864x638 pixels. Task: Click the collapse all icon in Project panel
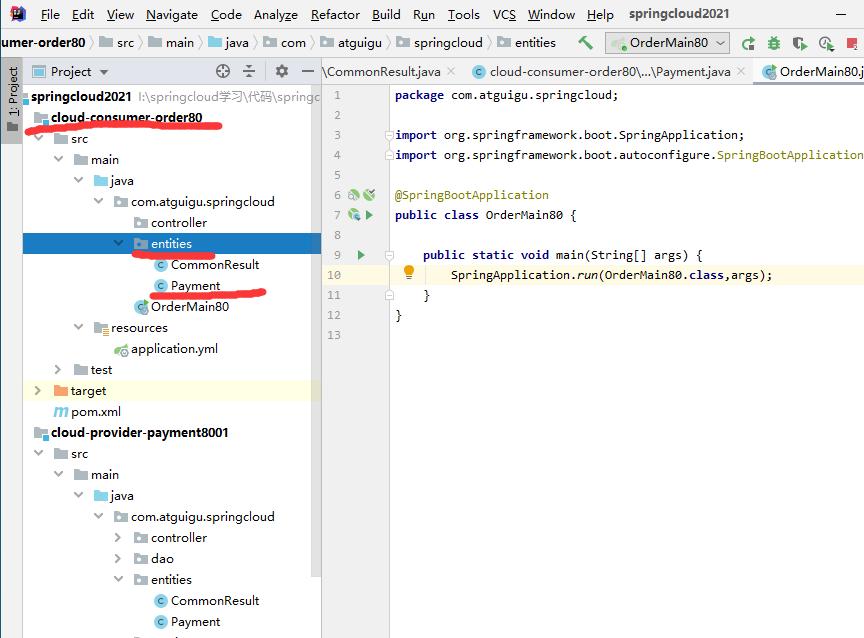[x=249, y=71]
